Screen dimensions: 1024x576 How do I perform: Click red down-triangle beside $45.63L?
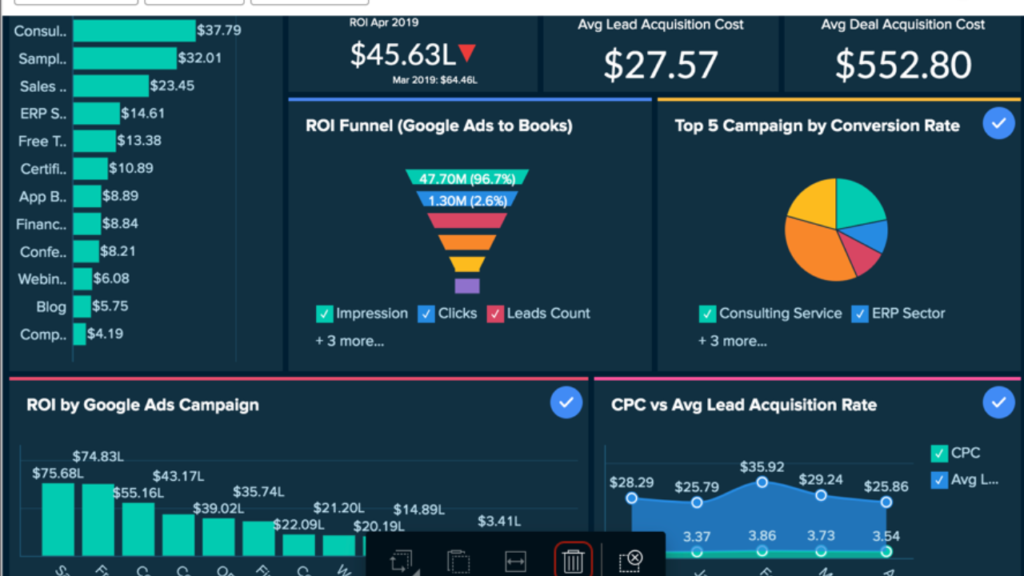[467, 53]
